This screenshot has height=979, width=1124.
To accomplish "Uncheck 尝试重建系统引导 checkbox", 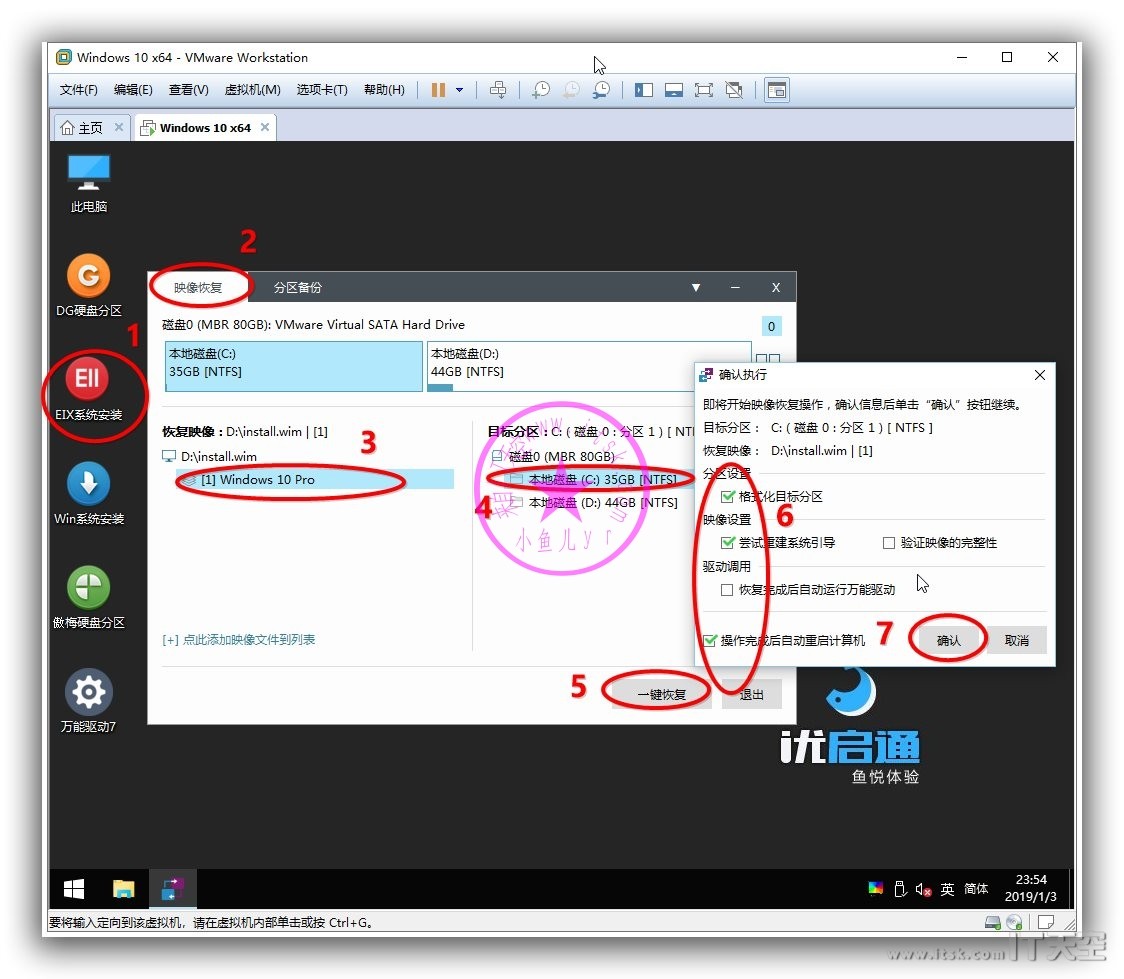I will 728,543.
